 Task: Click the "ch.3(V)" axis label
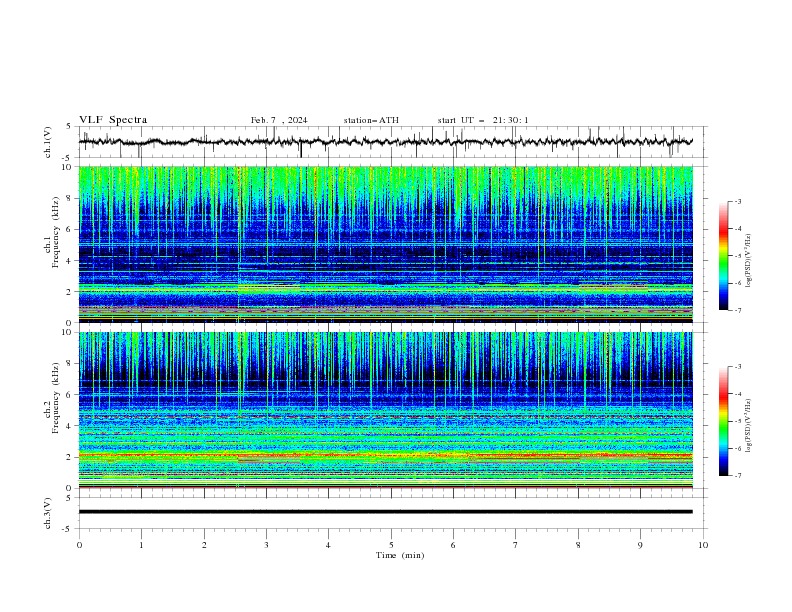[48, 513]
